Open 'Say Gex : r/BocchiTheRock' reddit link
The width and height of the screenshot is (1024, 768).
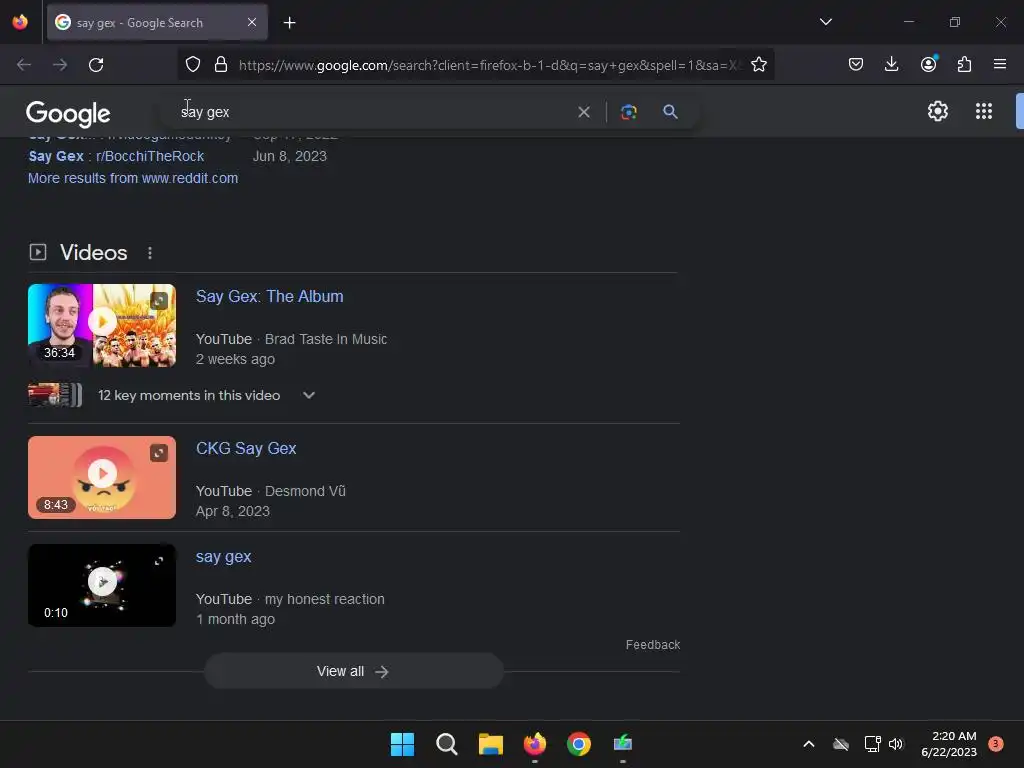tap(116, 156)
